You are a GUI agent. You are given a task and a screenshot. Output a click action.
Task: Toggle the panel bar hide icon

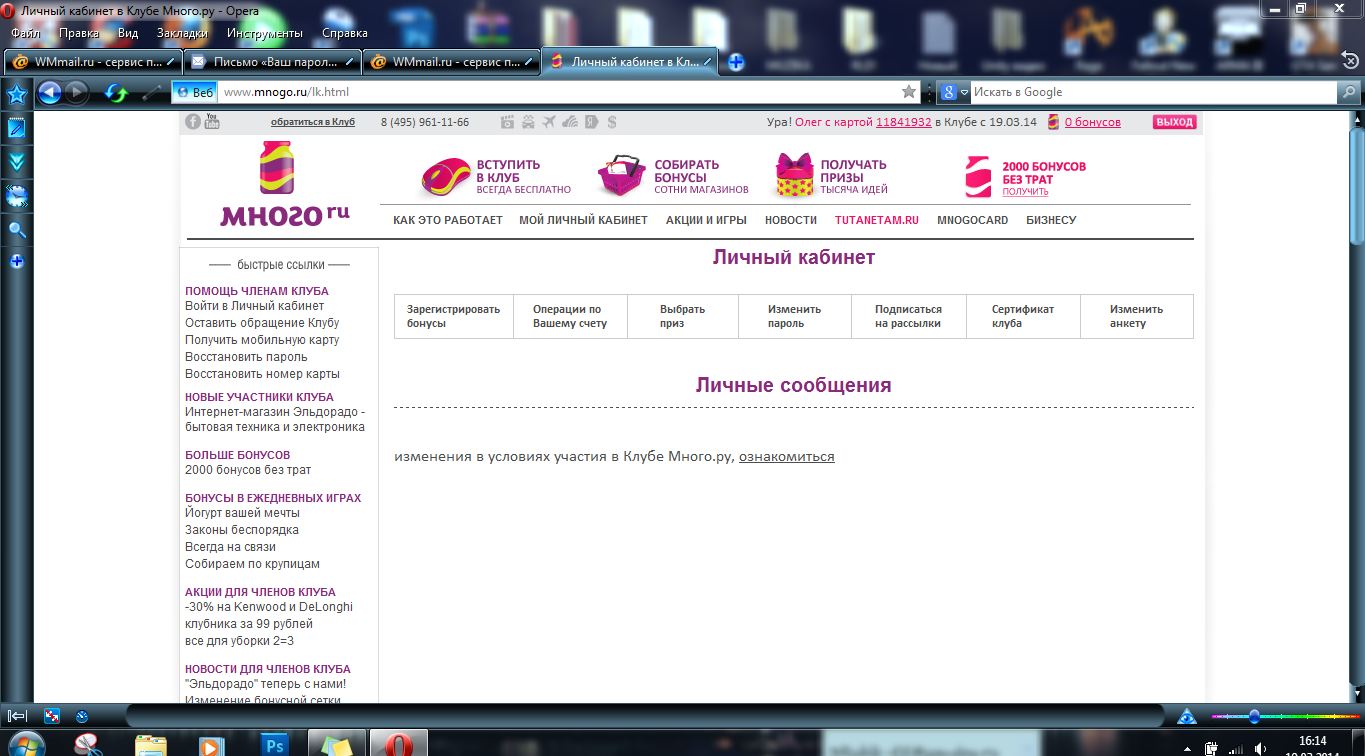pyautogui.click(x=18, y=716)
